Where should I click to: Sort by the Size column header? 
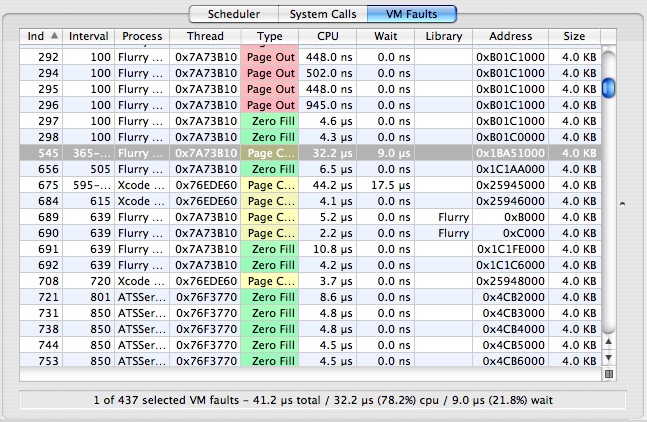tap(574, 36)
